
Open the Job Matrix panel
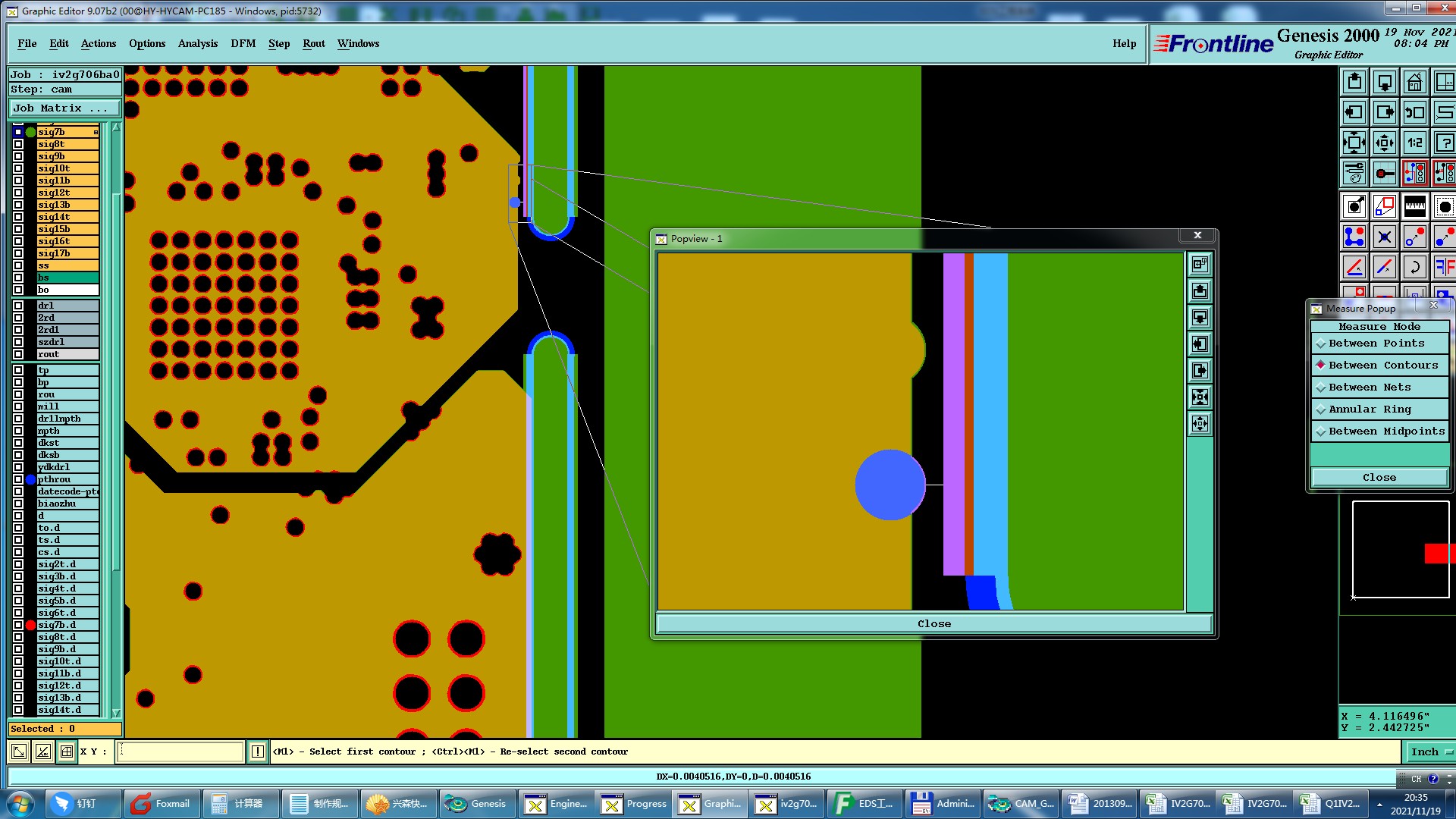[64, 108]
